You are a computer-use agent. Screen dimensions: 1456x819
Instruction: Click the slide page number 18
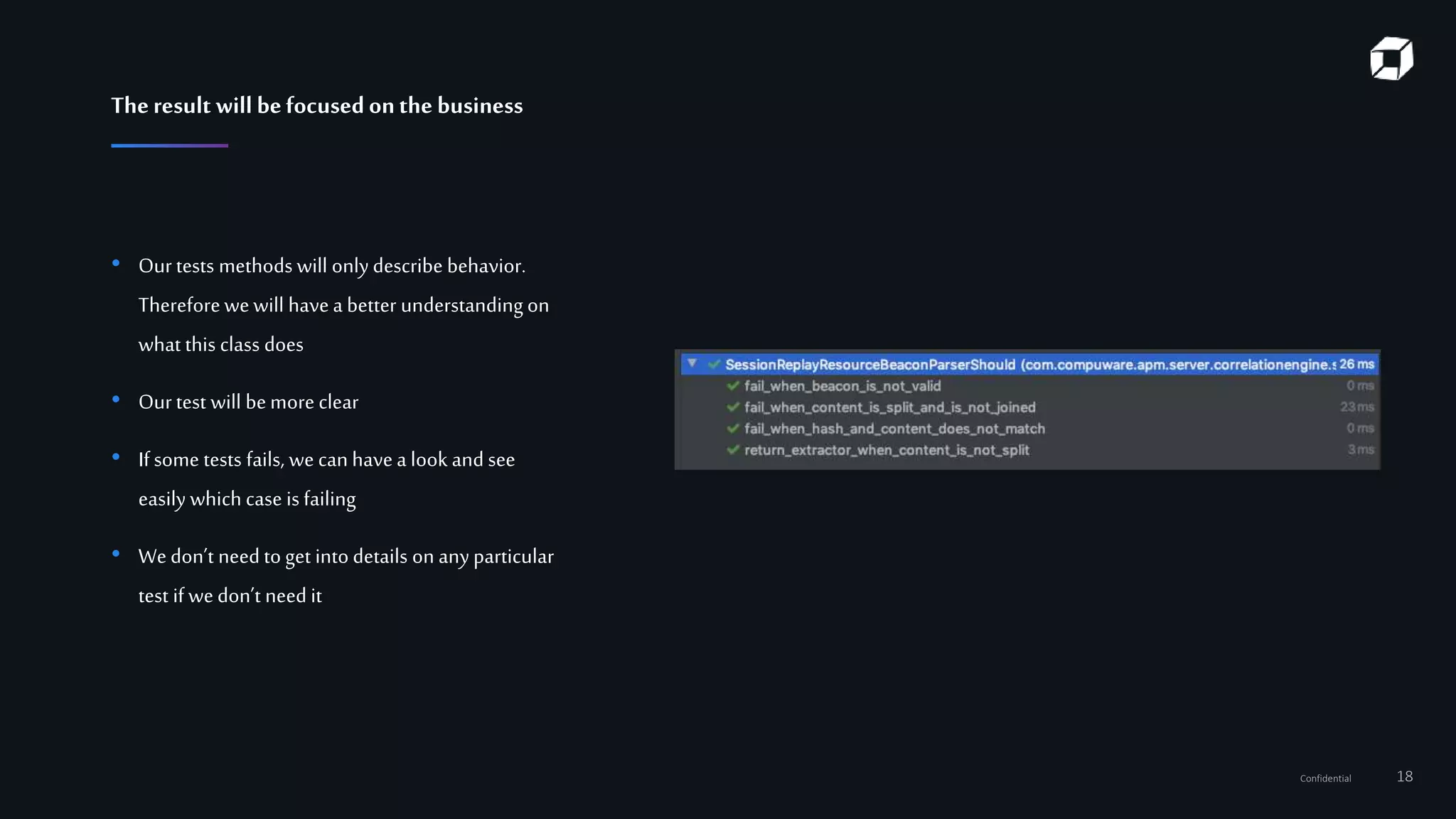[x=1404, y=776]
